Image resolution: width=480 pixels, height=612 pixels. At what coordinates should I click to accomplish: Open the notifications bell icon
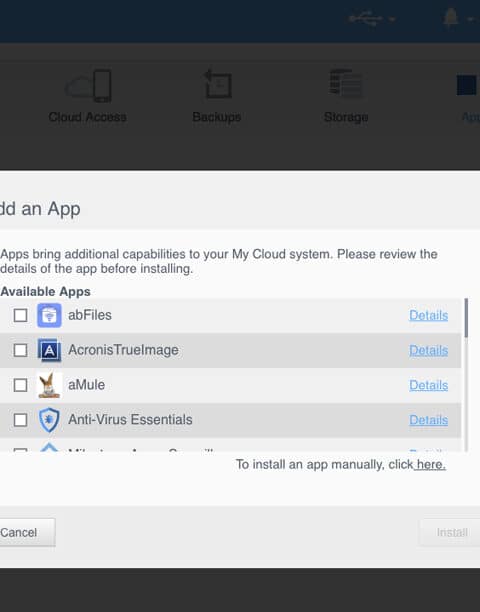point(451,18)
